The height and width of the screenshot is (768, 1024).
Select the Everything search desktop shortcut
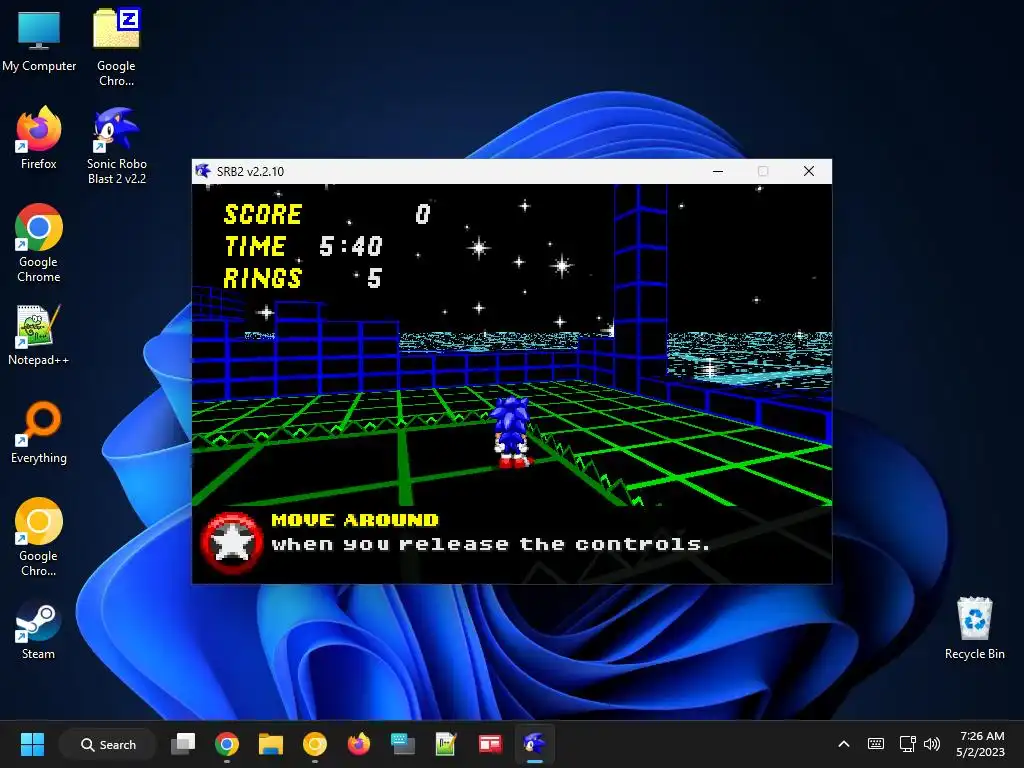[39, 432]
